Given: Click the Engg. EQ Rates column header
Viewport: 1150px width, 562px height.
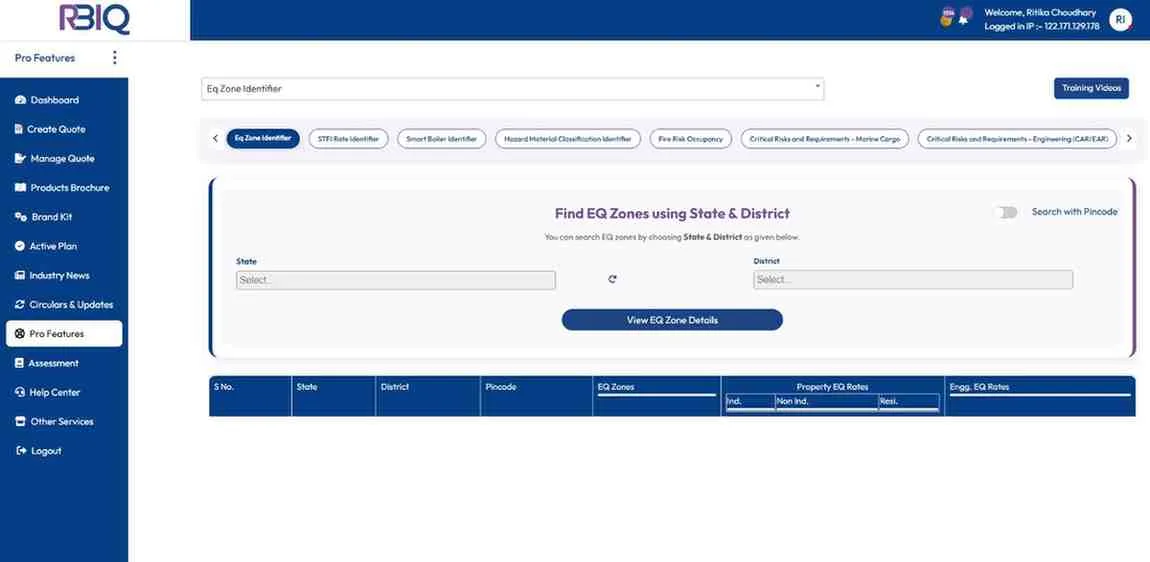Looking at the screenshot, I should (1039, 396).
